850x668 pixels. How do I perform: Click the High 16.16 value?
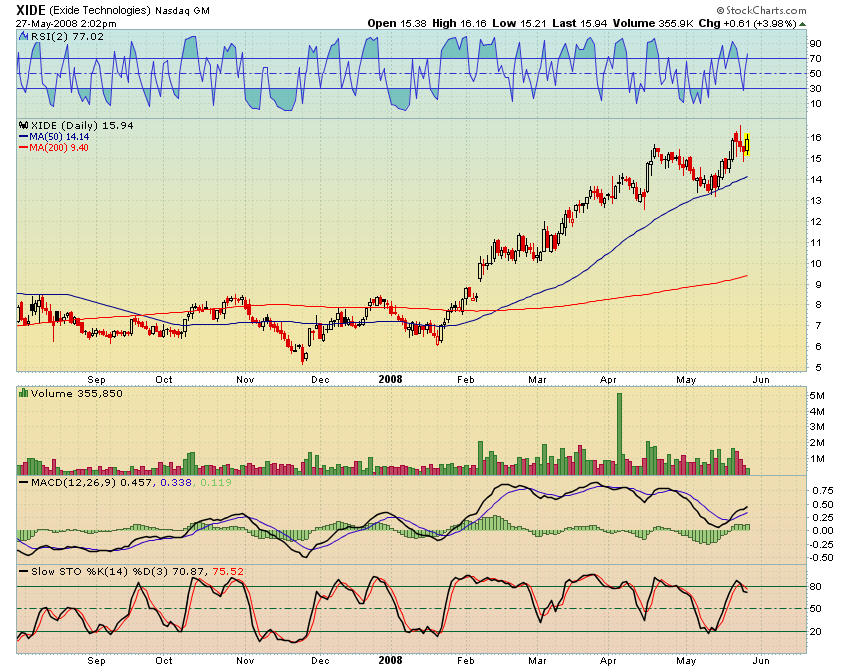pos(460,23)
